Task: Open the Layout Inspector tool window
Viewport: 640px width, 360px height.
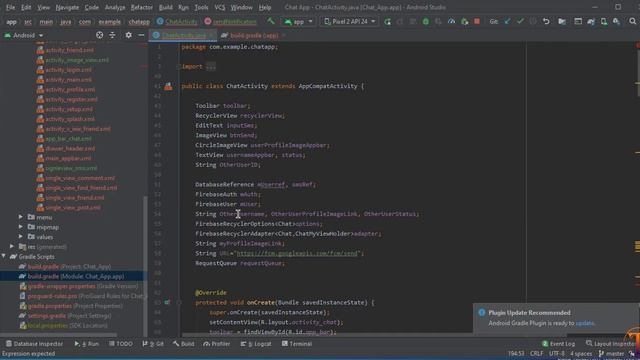Action: tap(611, 344)
